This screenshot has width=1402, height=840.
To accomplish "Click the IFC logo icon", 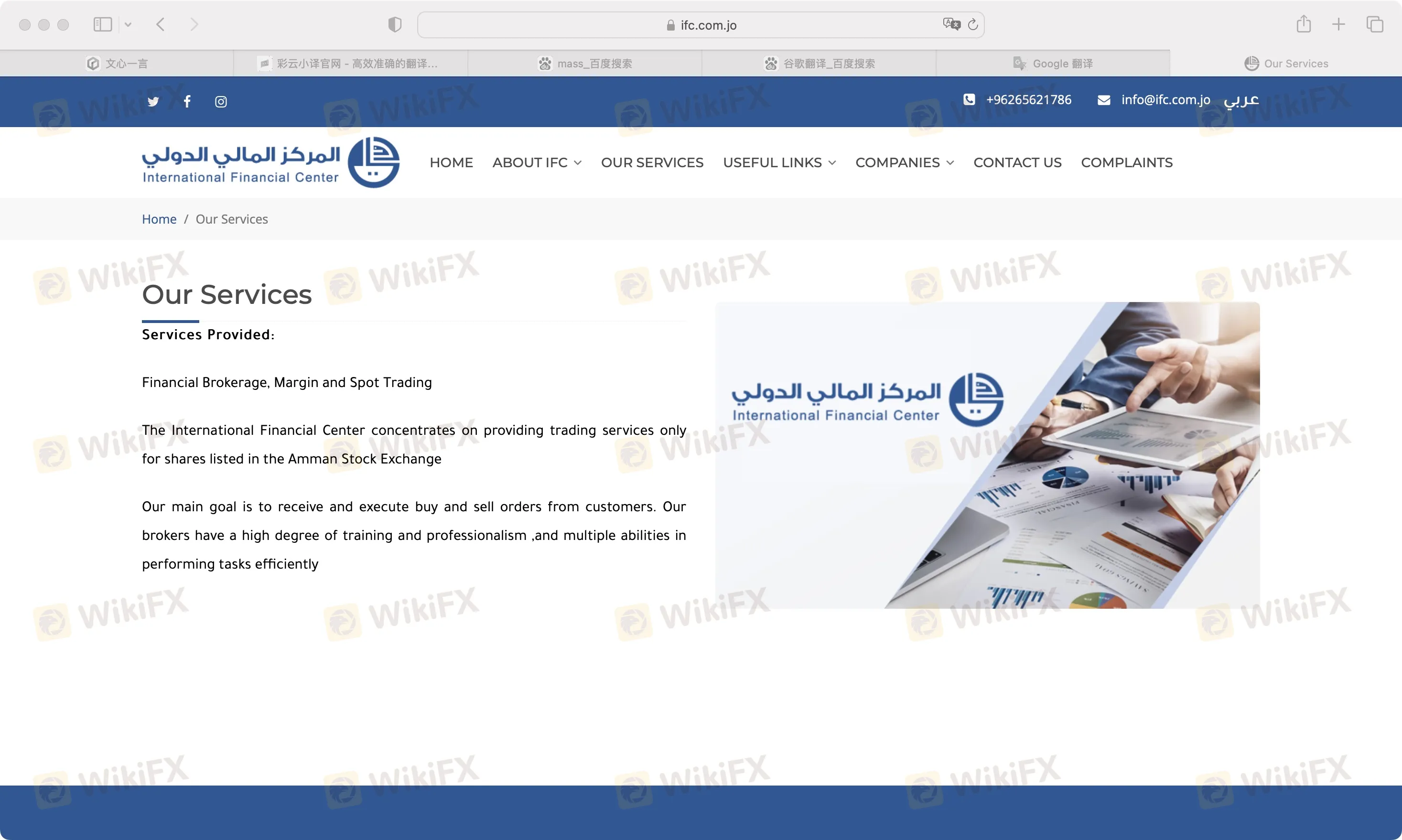I will (x=376, y=162).
